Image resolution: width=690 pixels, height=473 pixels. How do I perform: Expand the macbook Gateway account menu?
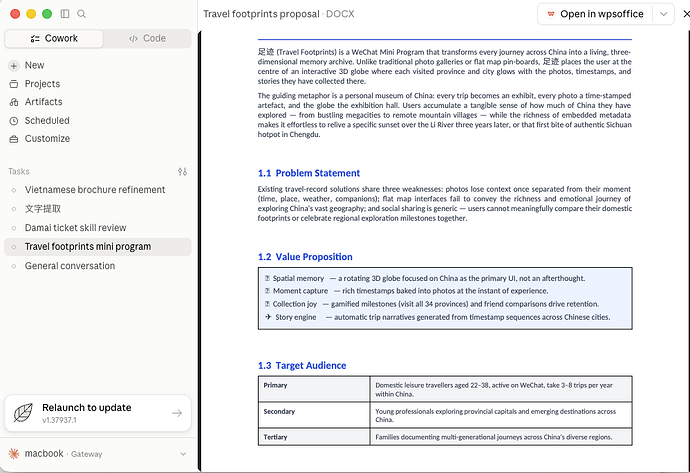point(98,454)
